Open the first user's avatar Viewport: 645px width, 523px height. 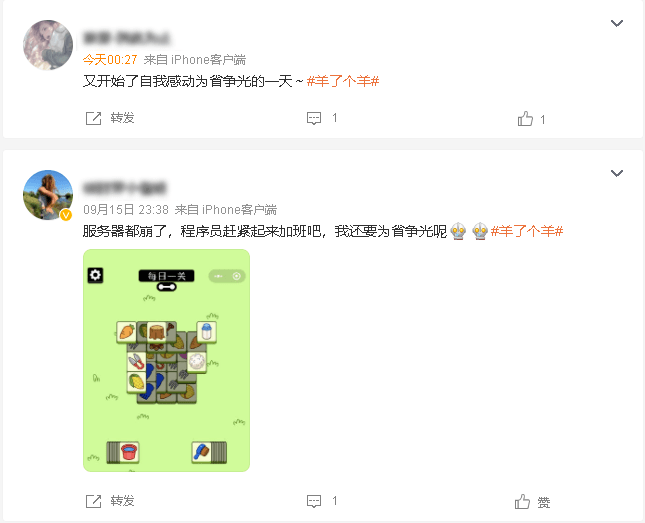48,45
